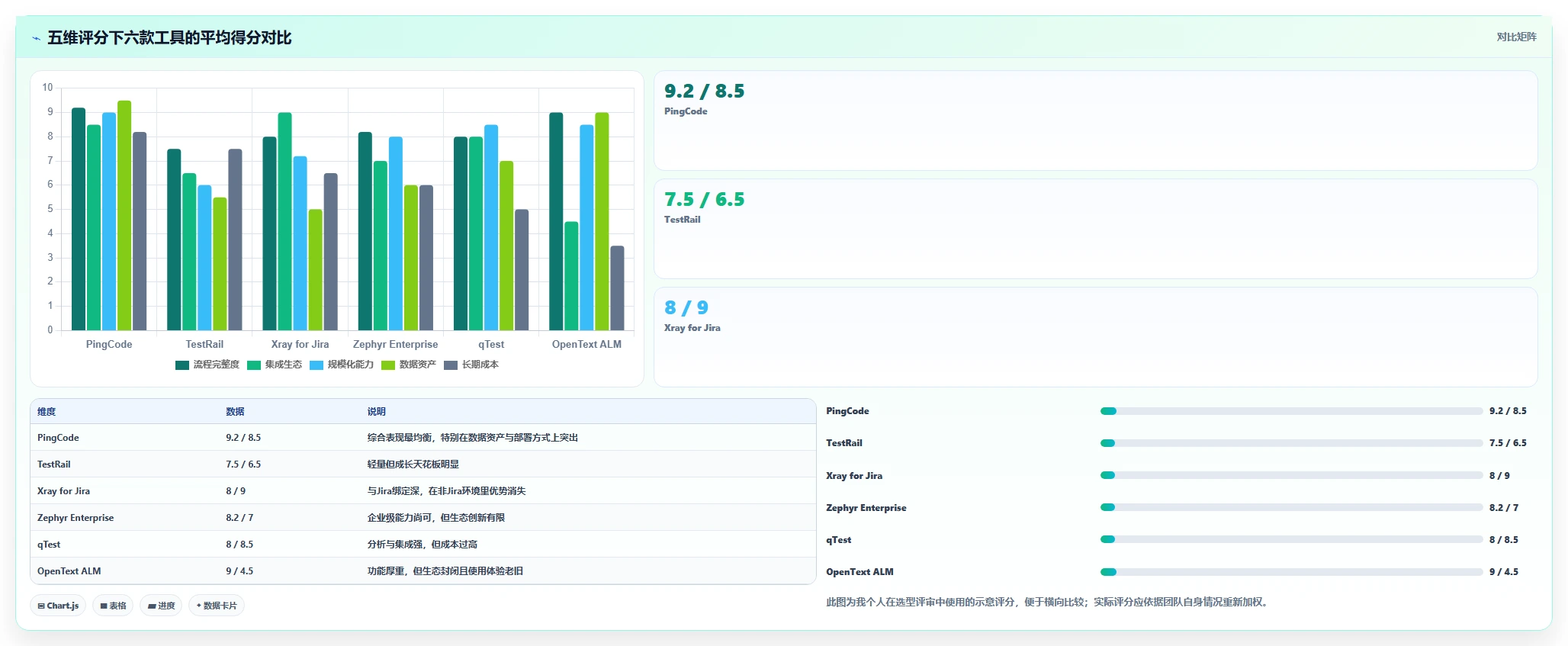Open the TestRail 7.5 / 6.5 score card

pyautogui.click(x=1095, y=229)
